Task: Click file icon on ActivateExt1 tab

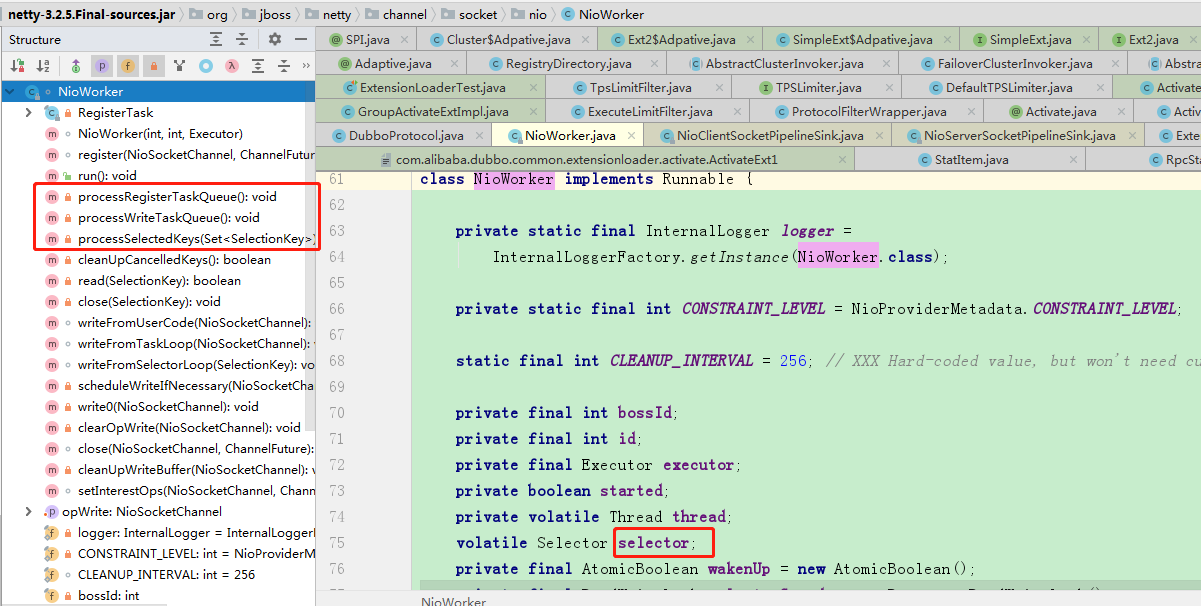Action: click(386, 160)
